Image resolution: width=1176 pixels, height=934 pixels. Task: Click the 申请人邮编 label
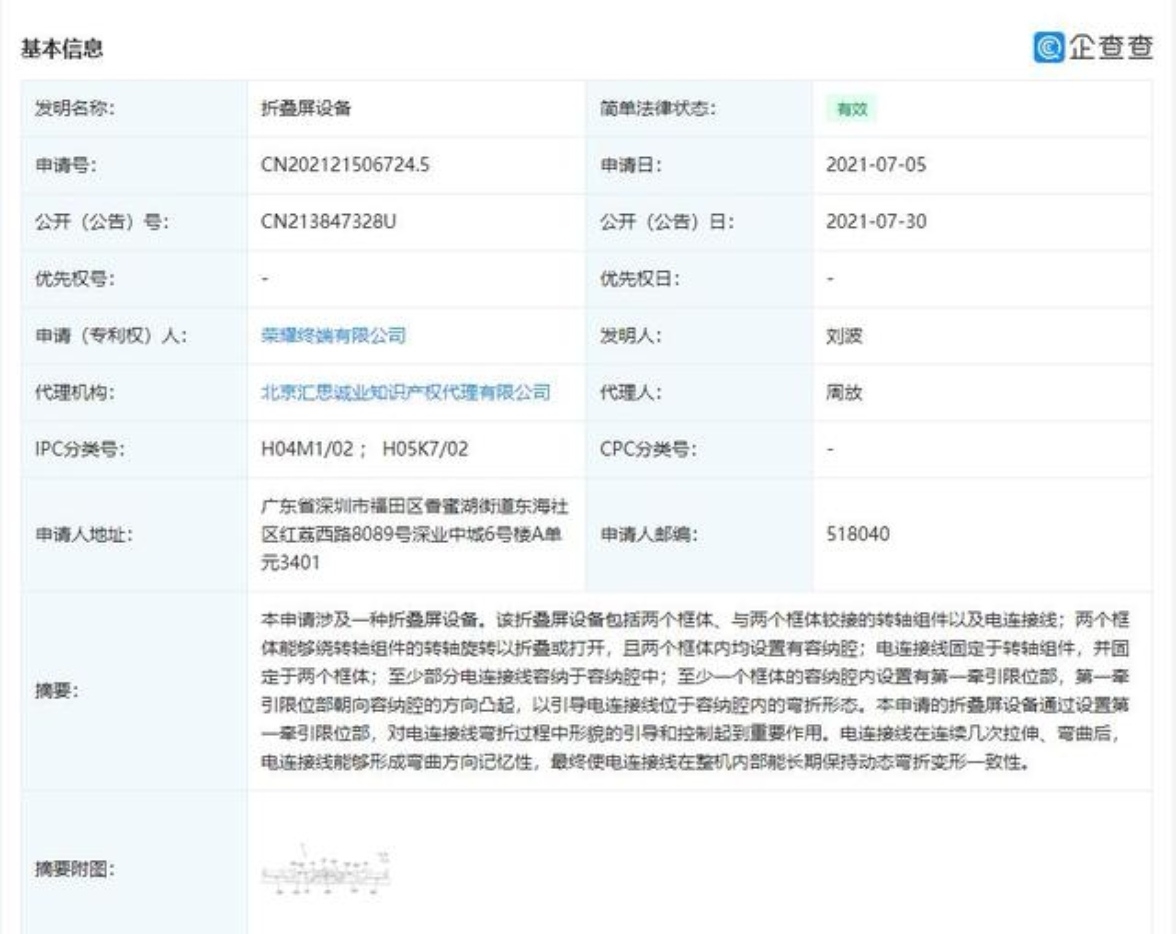tap(649, 535)
